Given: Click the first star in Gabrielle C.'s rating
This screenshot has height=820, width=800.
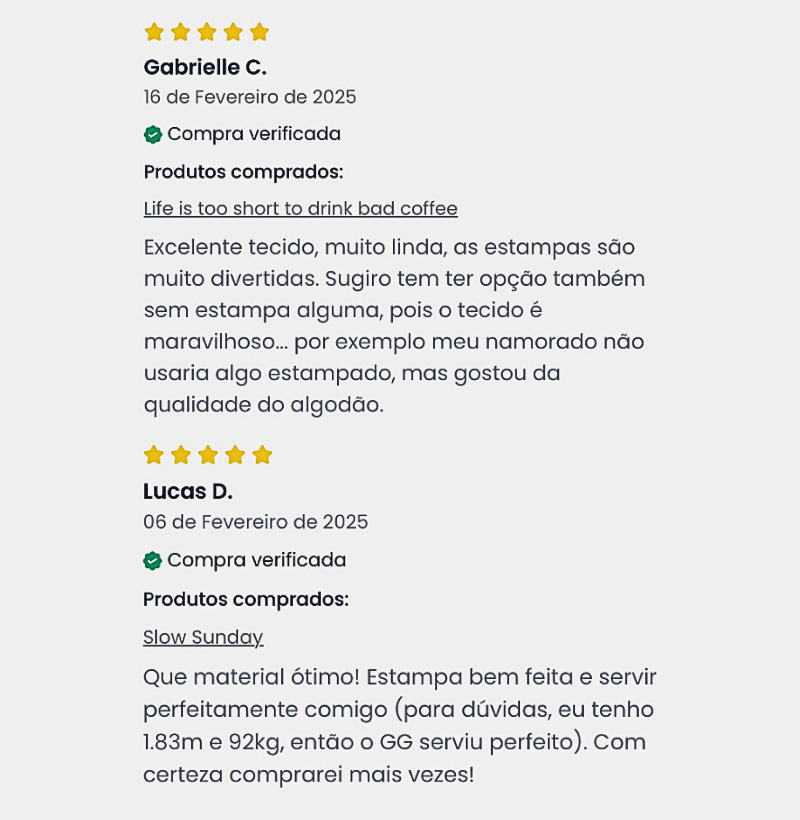Looking at the screenshot, I should 154,32.
